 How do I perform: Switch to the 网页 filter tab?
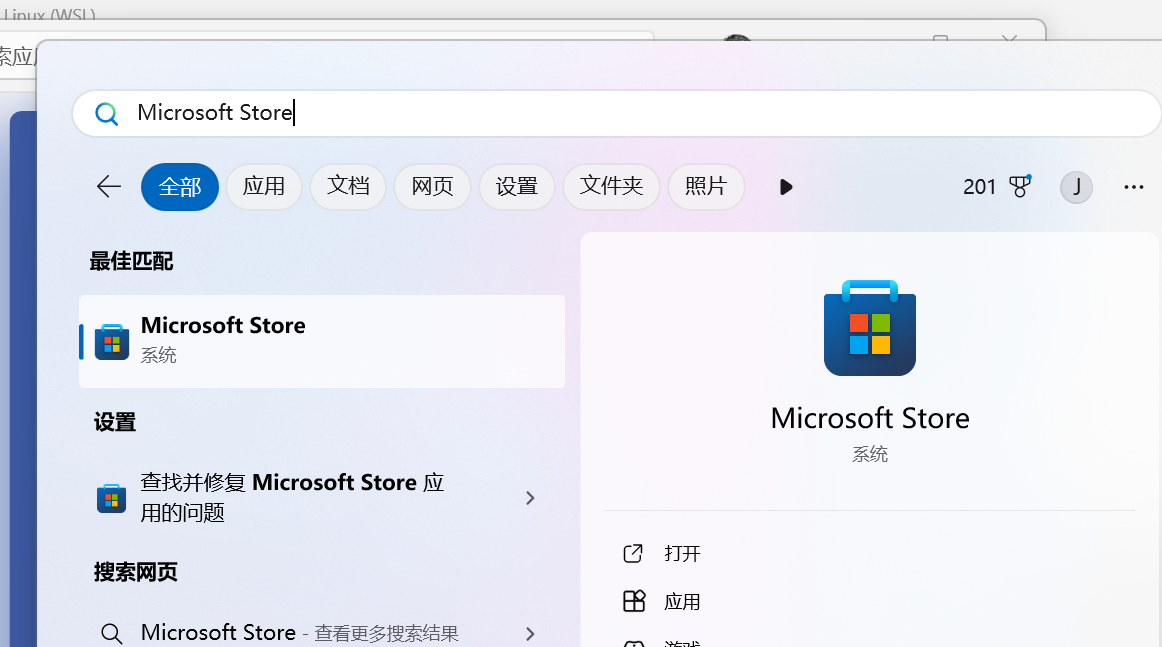coord(433,186)
